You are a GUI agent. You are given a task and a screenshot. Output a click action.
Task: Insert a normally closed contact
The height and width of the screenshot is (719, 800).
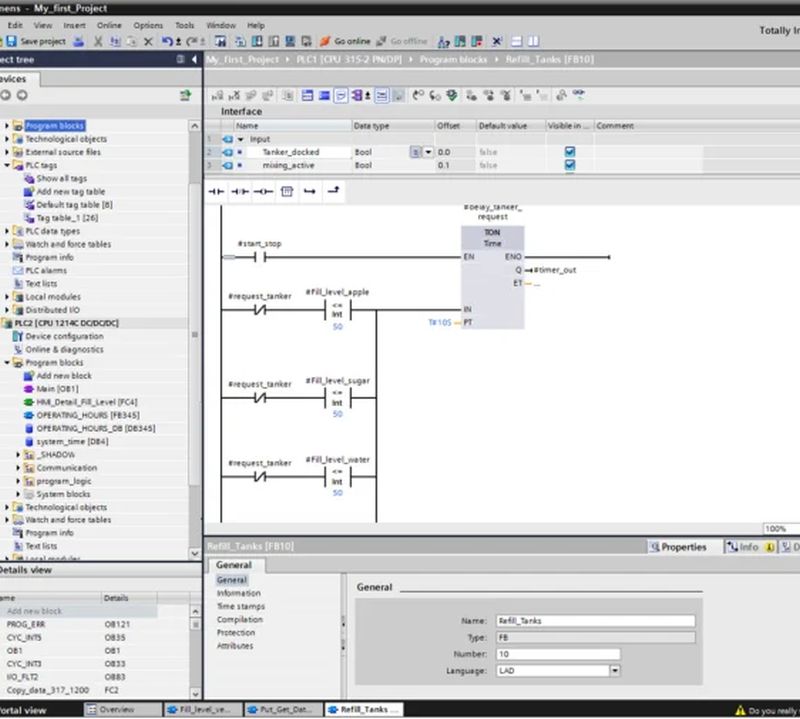[x=239, y=190]
